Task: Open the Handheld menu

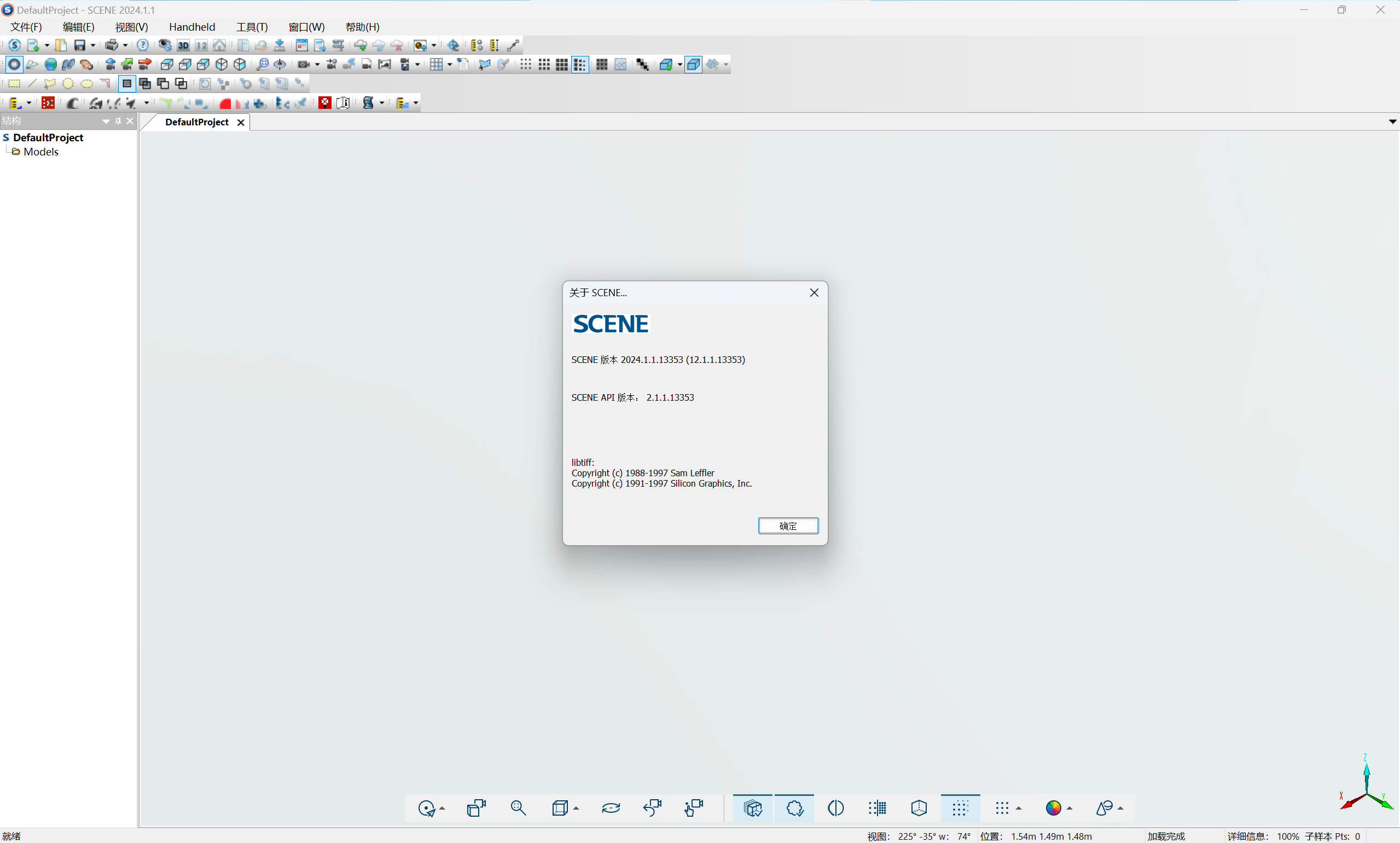Action: pos(192,27)
